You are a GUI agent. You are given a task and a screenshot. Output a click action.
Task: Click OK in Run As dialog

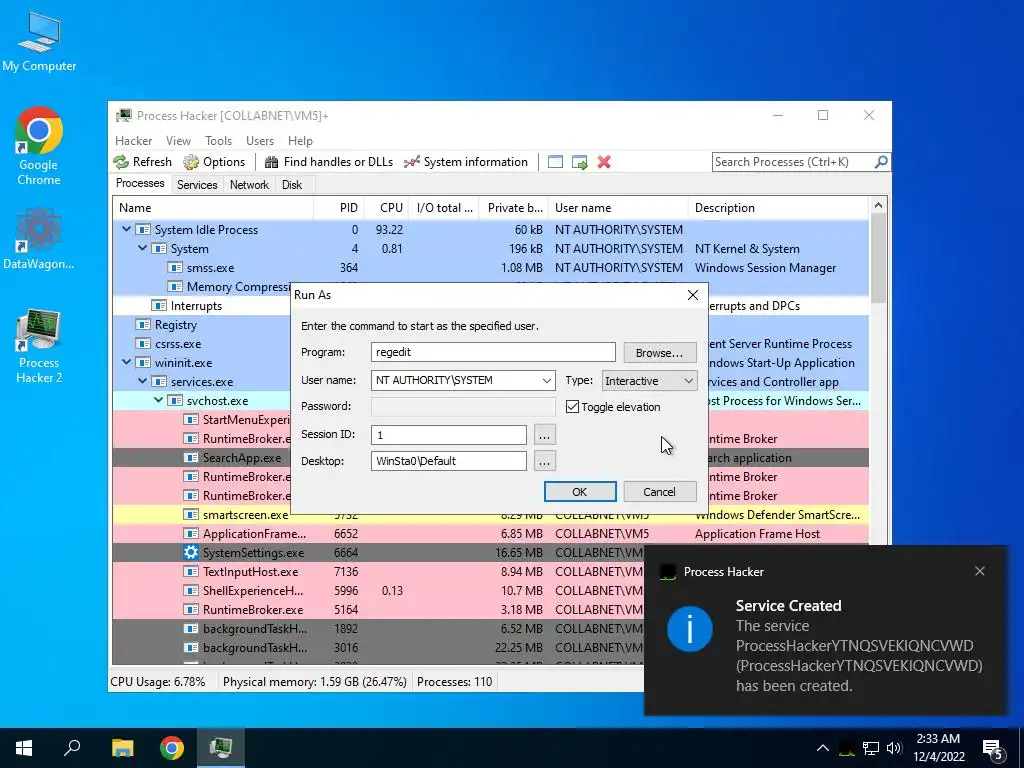(580, 492)
